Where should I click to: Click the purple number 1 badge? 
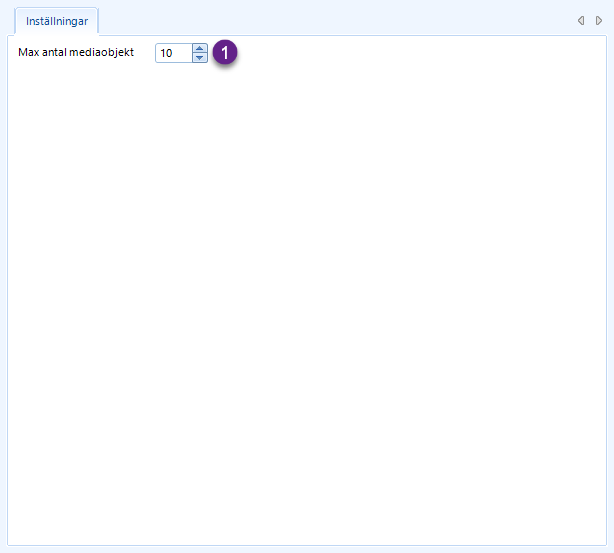click(x=225, y=52)
